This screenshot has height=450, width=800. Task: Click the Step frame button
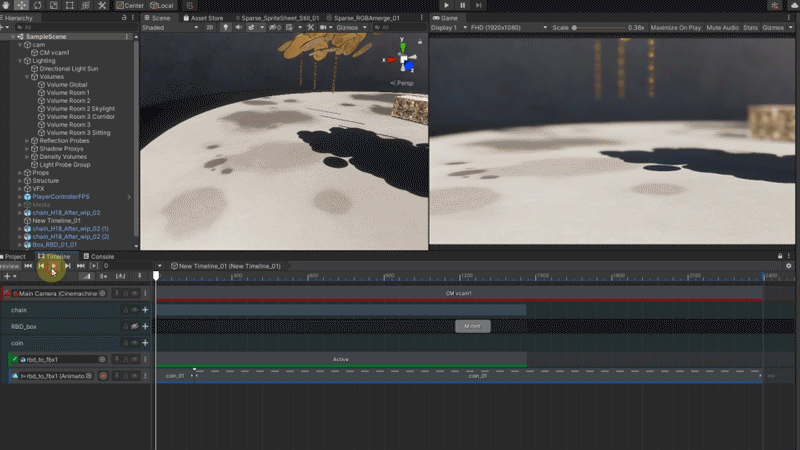[x=480, y=5]
